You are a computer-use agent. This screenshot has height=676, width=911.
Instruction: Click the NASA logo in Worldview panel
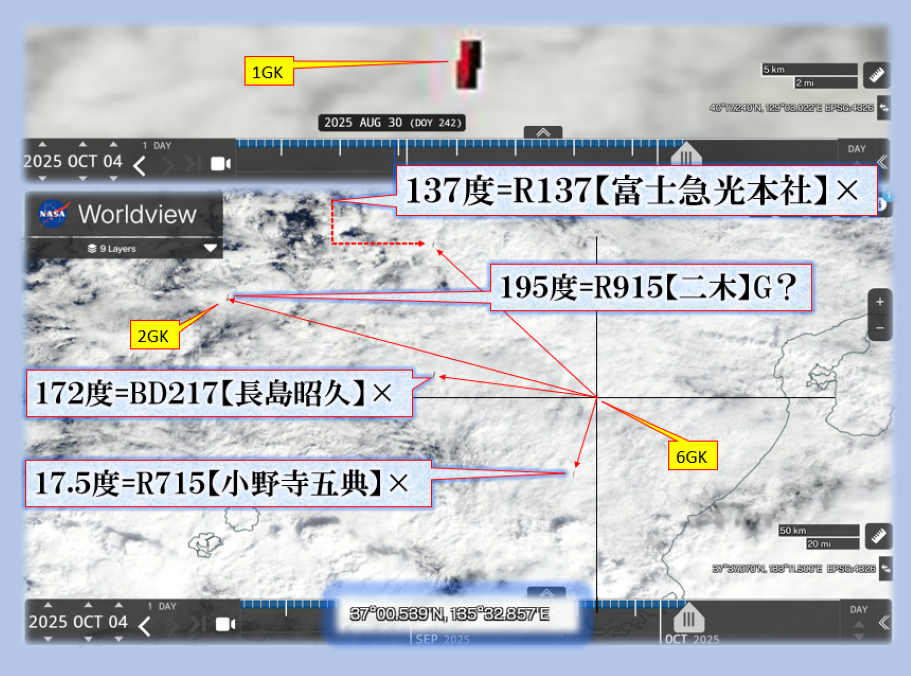53,214
